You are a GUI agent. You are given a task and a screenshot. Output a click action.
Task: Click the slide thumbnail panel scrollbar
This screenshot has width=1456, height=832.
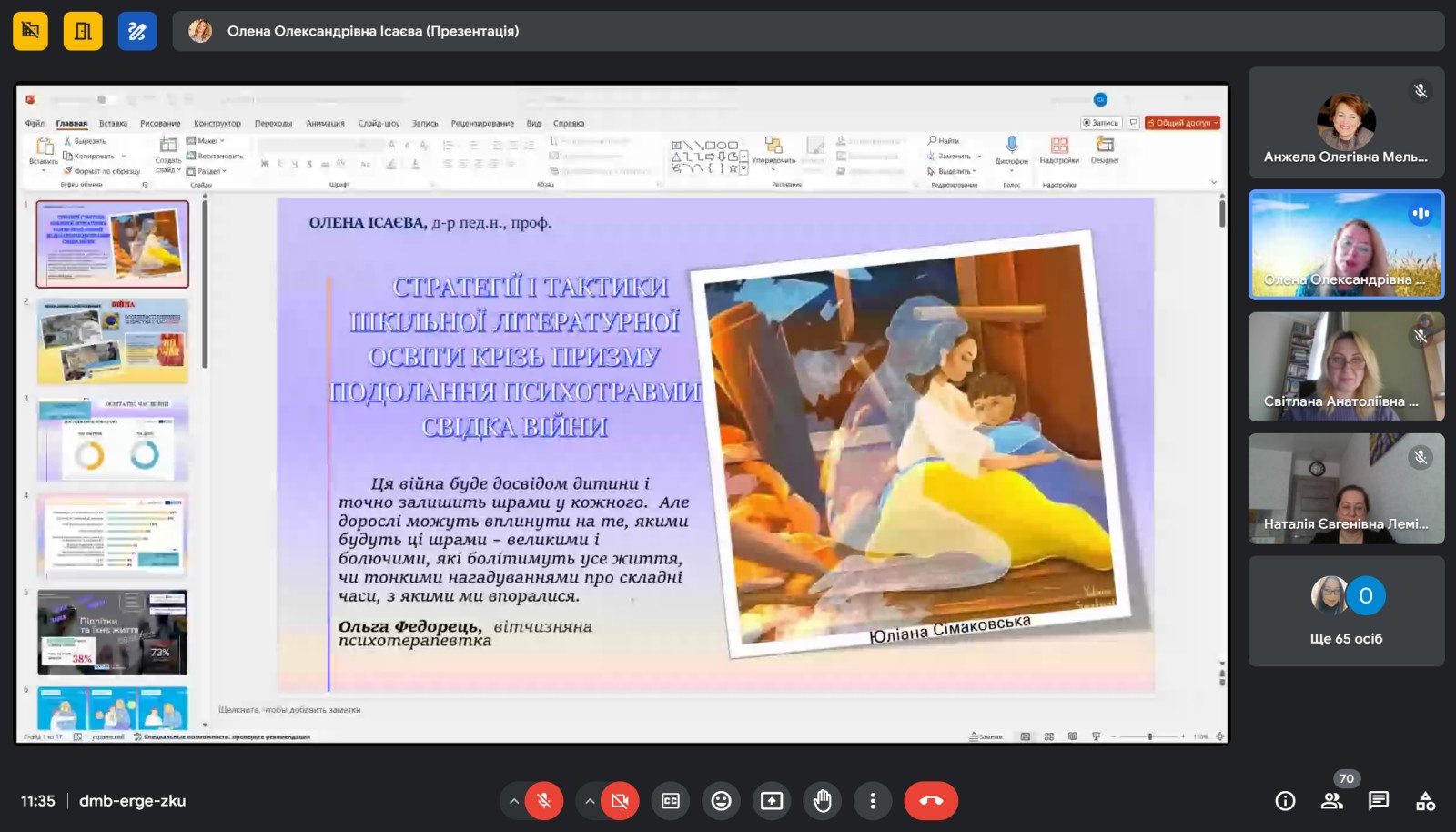click(x=205, y=284)
